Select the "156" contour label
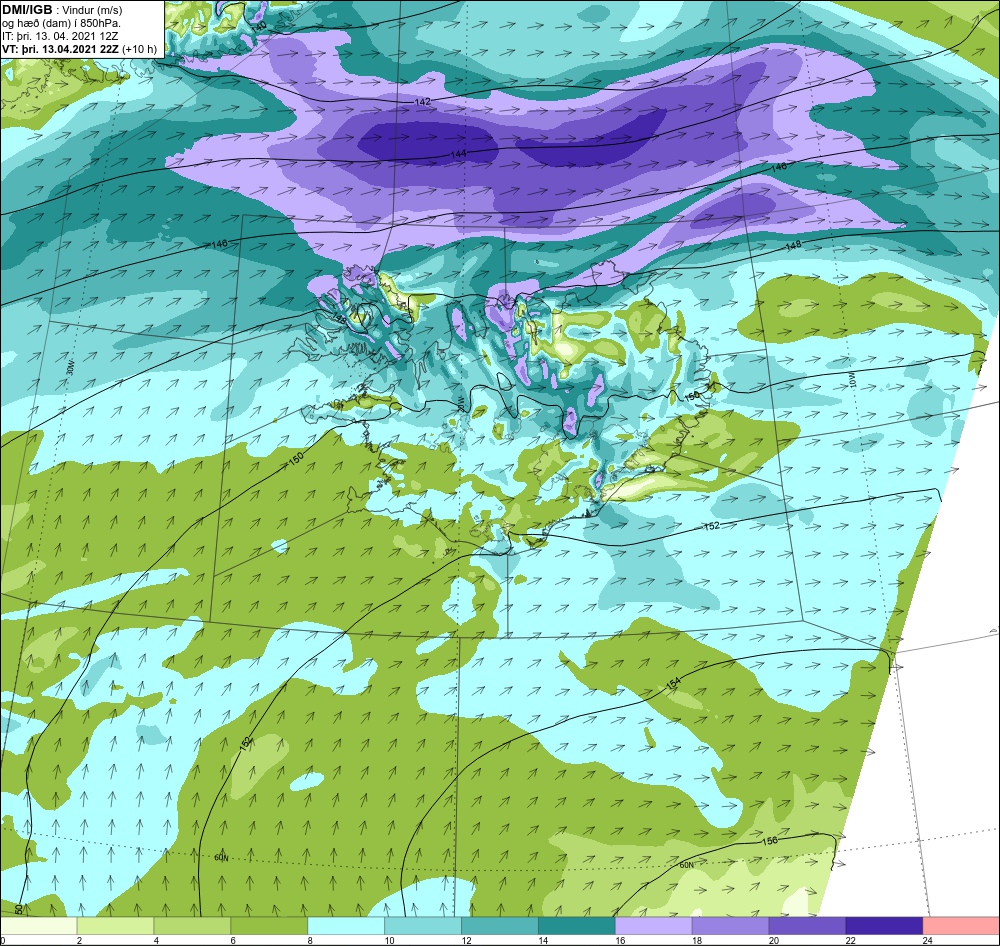Viewport: 1000px width, 946px height. 770,841
